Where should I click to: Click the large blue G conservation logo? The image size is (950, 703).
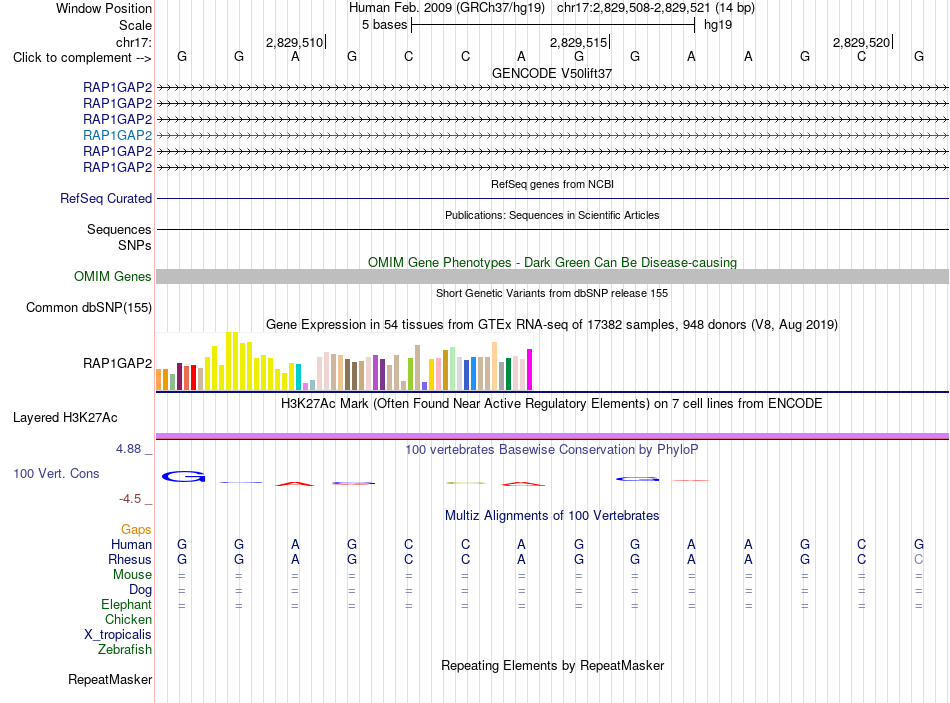(x=184, y=477)
